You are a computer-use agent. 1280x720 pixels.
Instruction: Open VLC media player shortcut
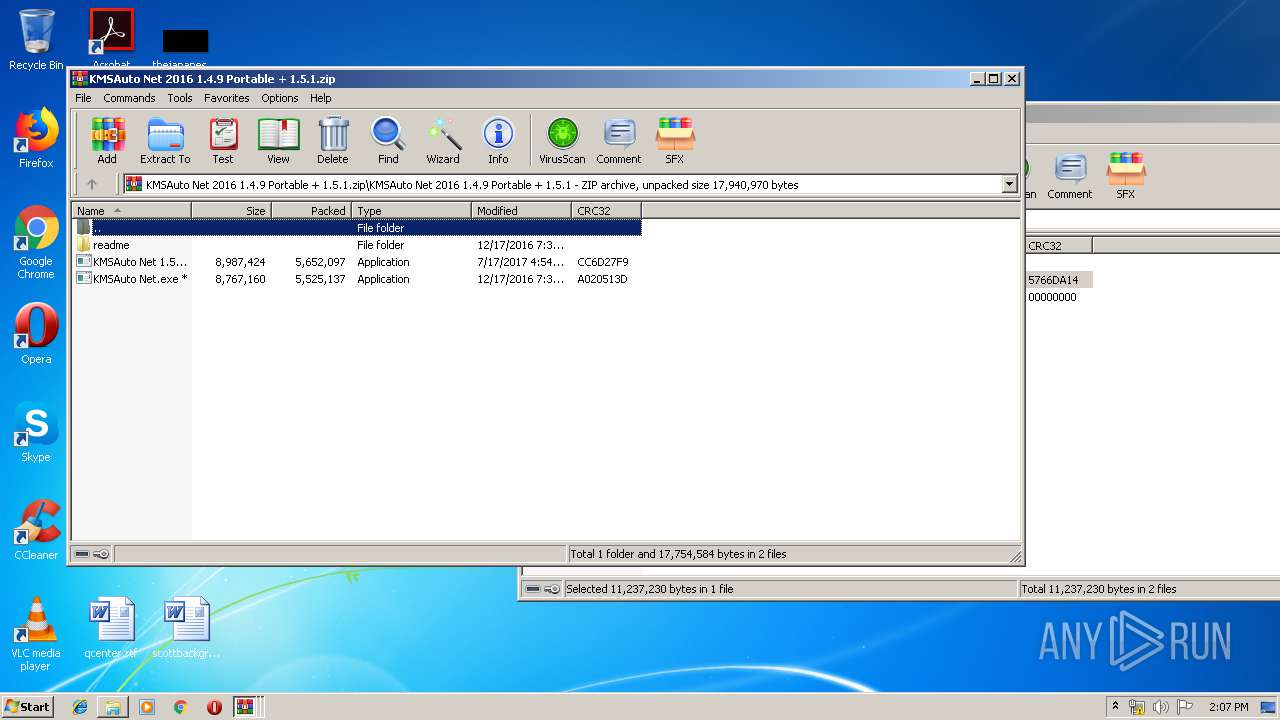point(36,635)
